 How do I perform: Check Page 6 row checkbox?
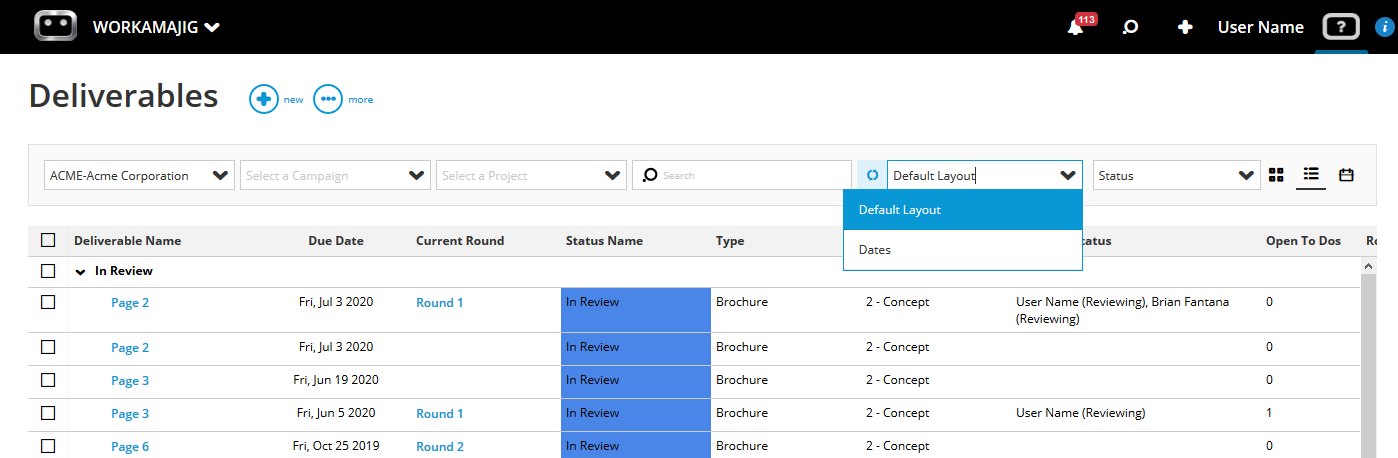48,446
